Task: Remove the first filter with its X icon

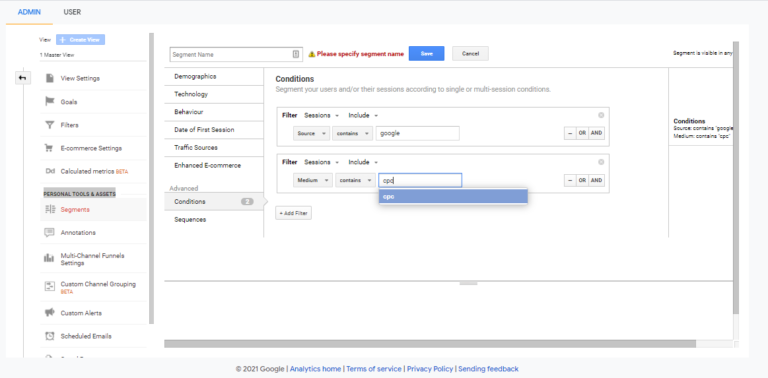Action: pos(601,115)
